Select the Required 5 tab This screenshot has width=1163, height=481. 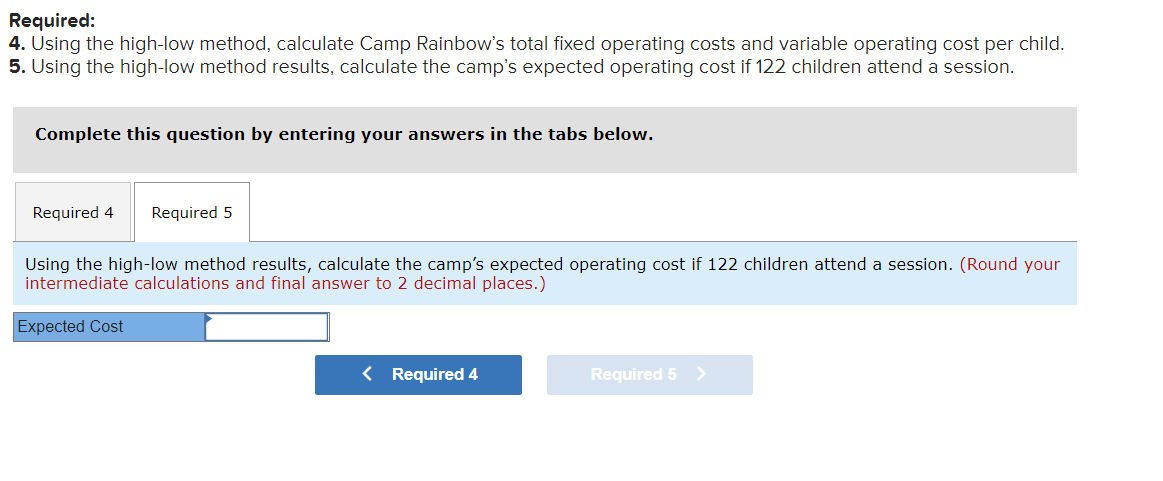coord(192,212)
